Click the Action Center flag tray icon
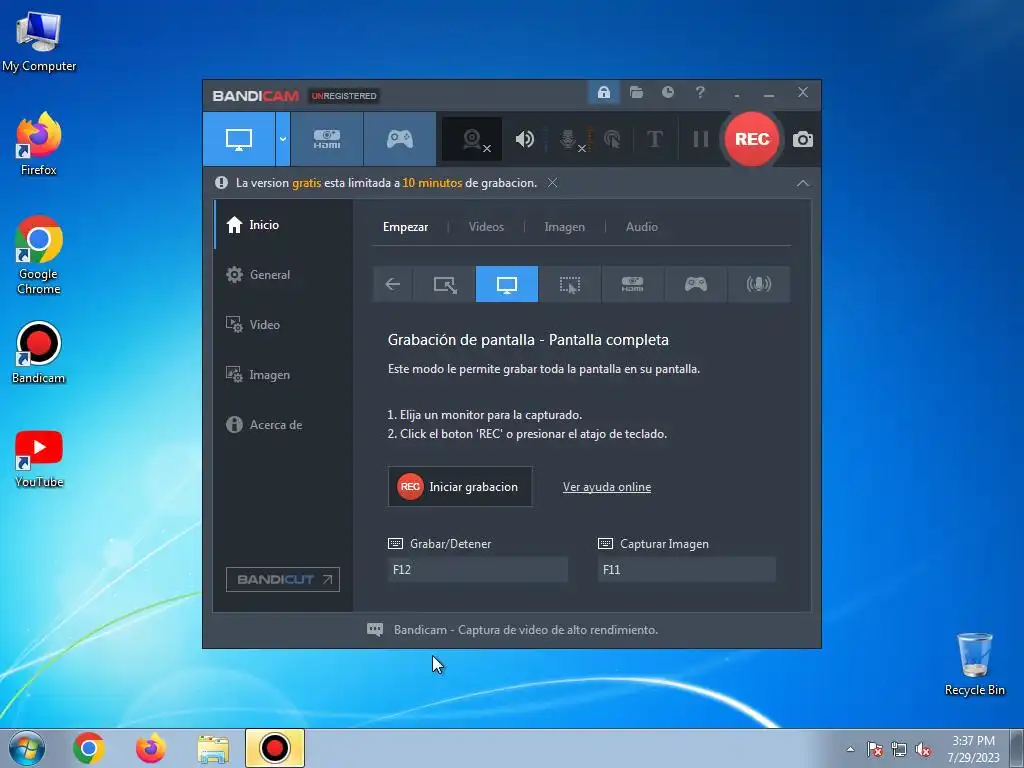Image resolution: width=1024 pixels, height=768 pixels. pos(875,750)
